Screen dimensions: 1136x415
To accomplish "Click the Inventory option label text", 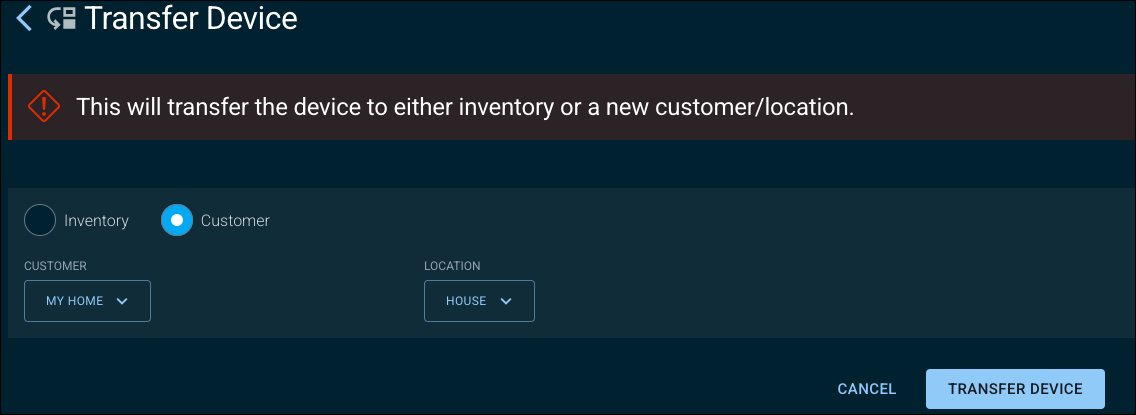I will pos(96,221).
